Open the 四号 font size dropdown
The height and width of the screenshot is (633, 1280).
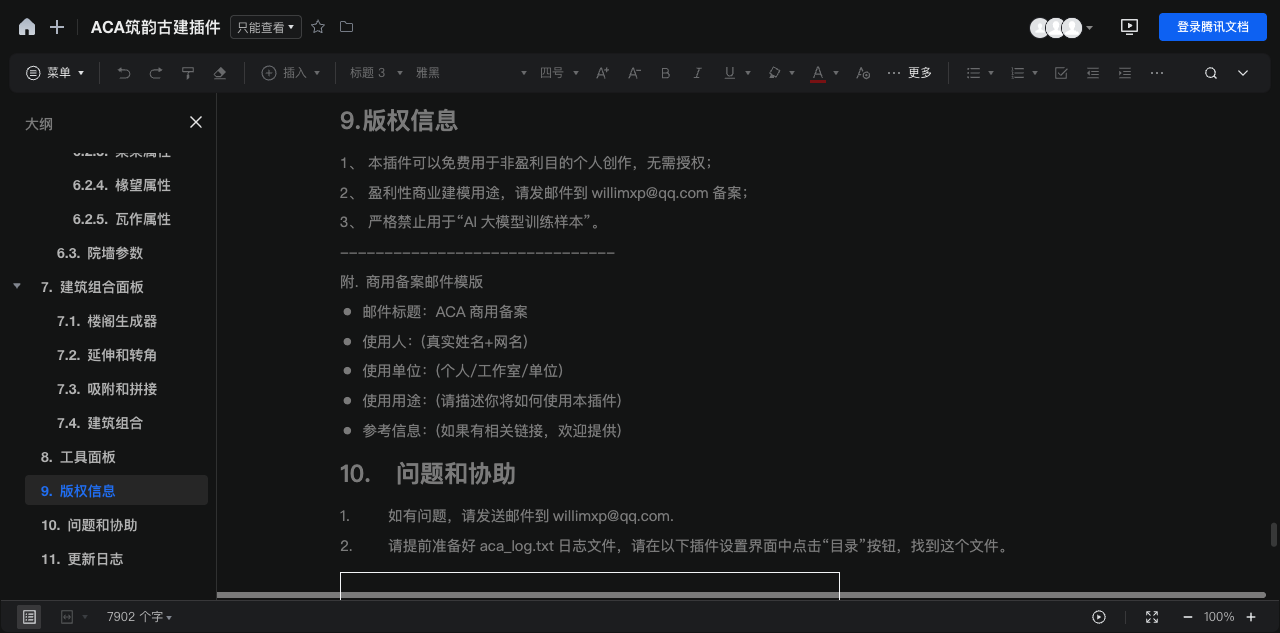click(x=559, y=73)
